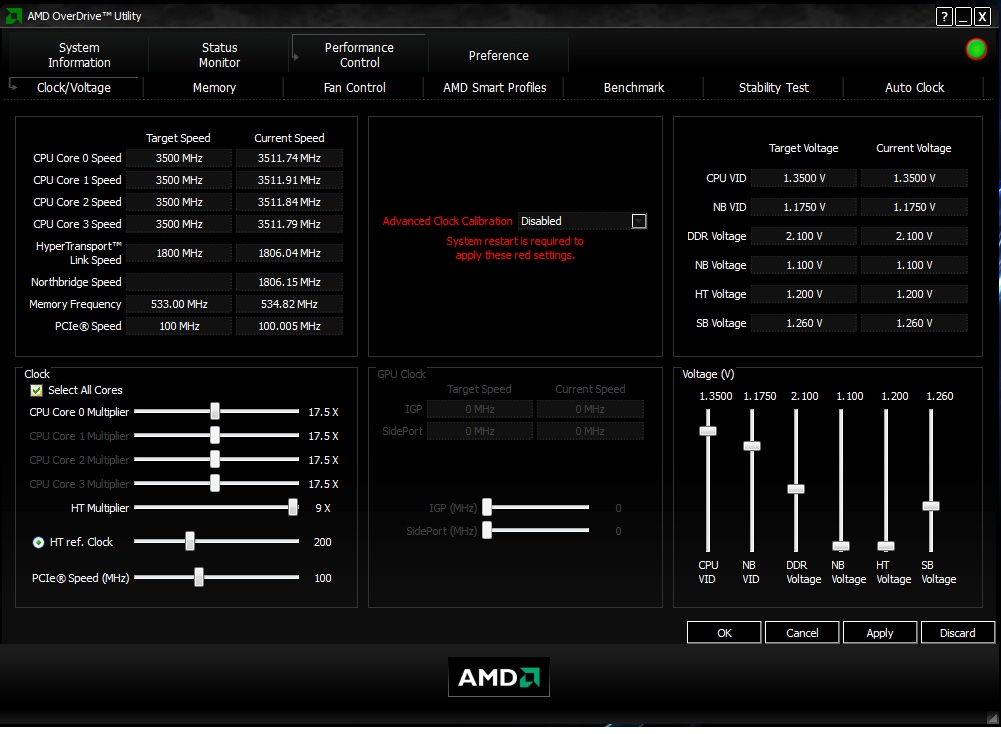The width and height of the screenshot is (1001, 734).
Task: Click the AMD logo at the bottom
Action: coord(499,677)
